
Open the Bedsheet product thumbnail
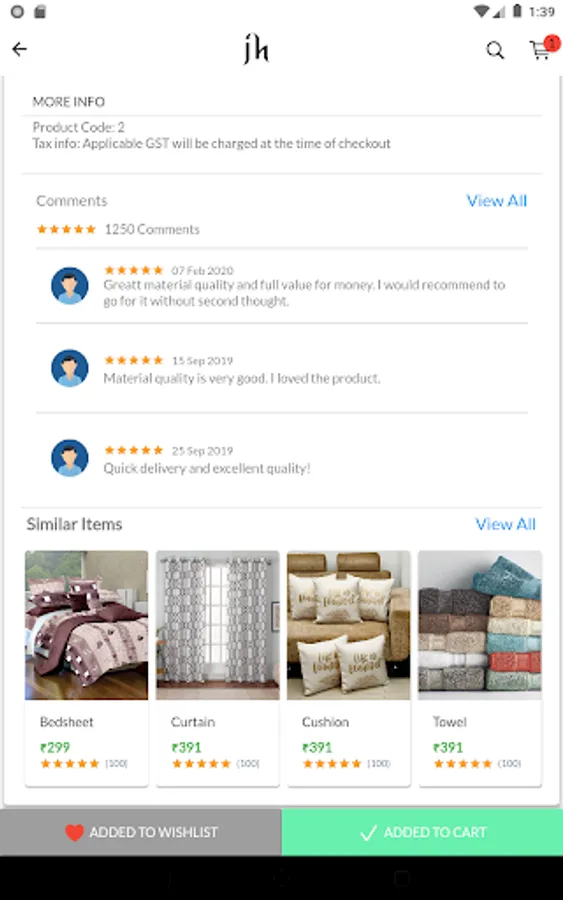click(x=86, y=625)
